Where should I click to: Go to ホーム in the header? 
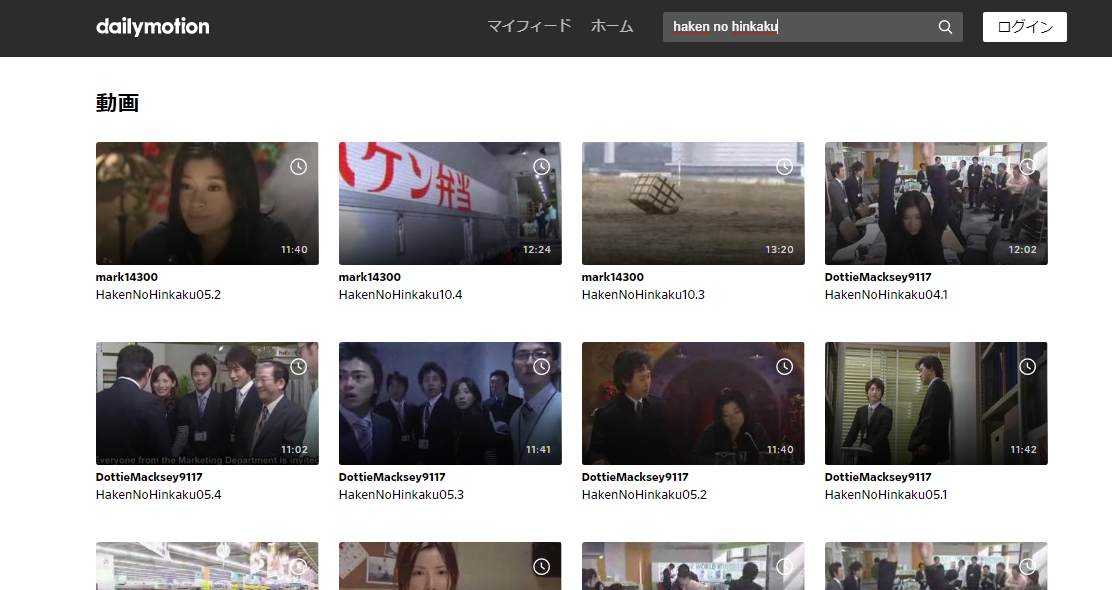coord(612,27)
